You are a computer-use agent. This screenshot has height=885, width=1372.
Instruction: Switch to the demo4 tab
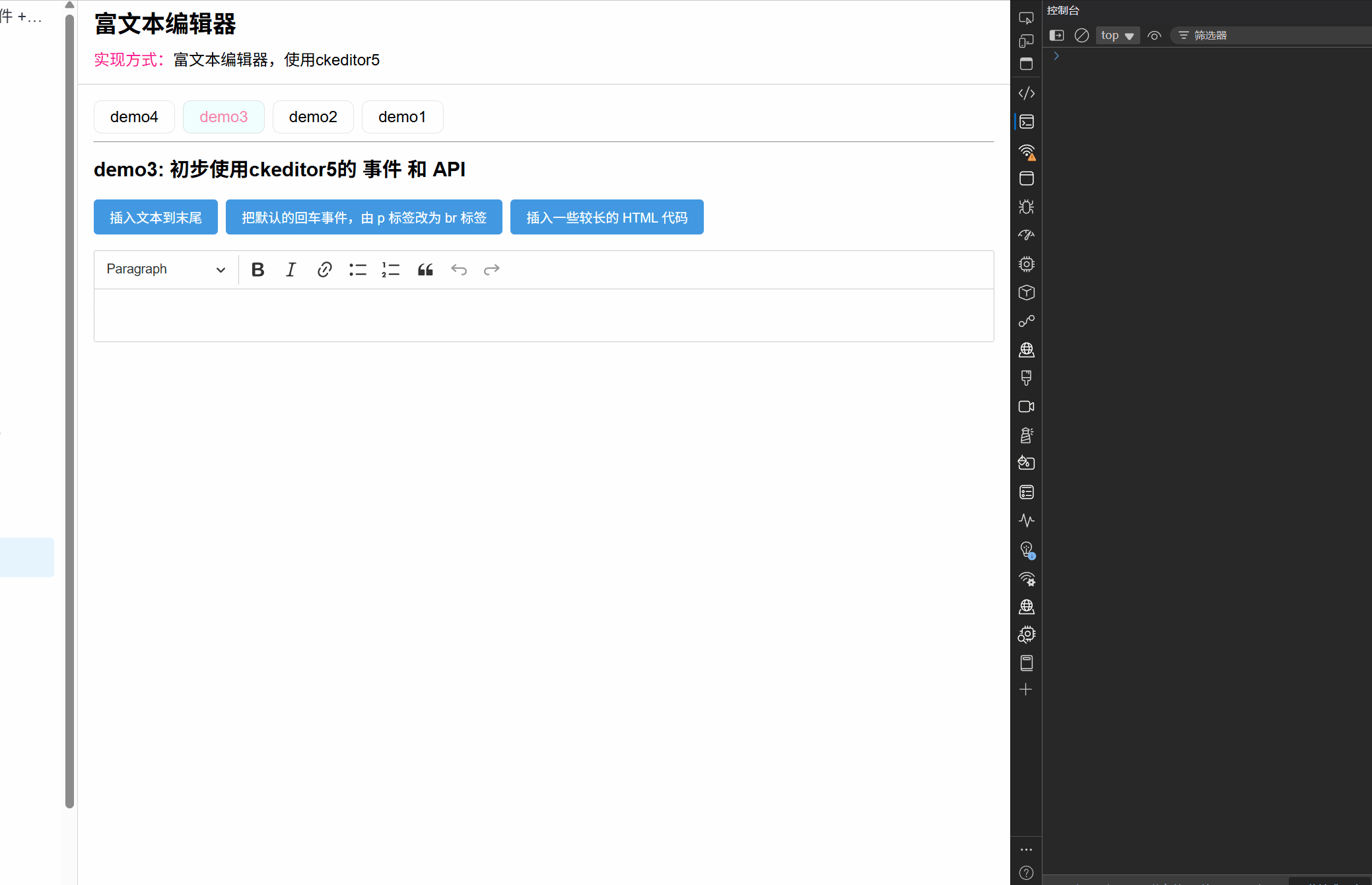[x=134, y=117]
